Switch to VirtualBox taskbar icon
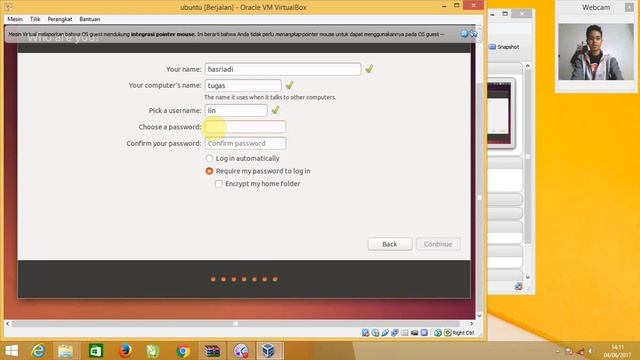This screenshot has width=640, height=360. [269, 351]
